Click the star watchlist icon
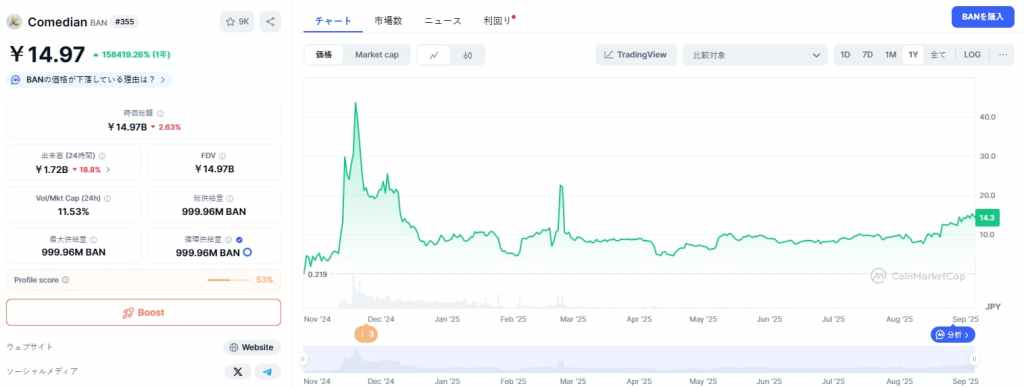Viewport: 1024px width, 388px height. 230,22
